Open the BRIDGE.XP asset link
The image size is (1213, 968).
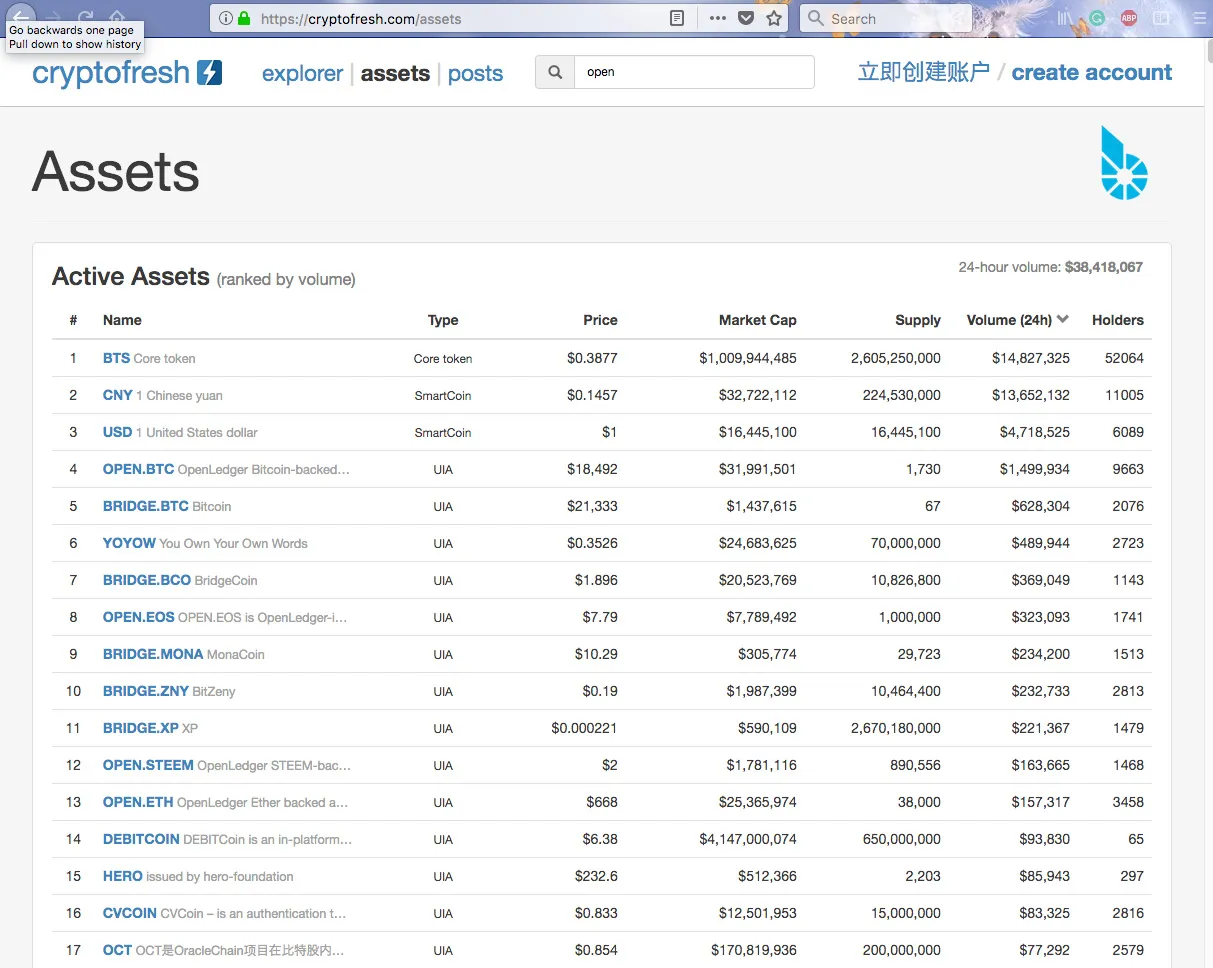141,728
